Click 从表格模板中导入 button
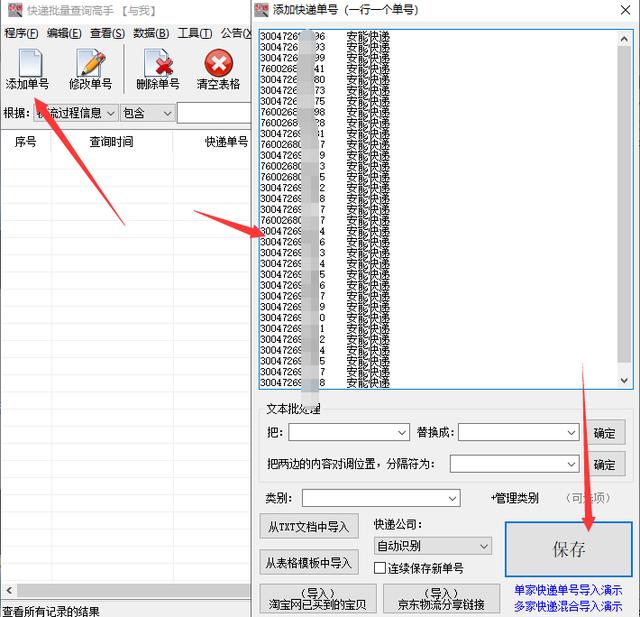The width and height of the screenshot is (640, 617). click(x=309, y=563)
